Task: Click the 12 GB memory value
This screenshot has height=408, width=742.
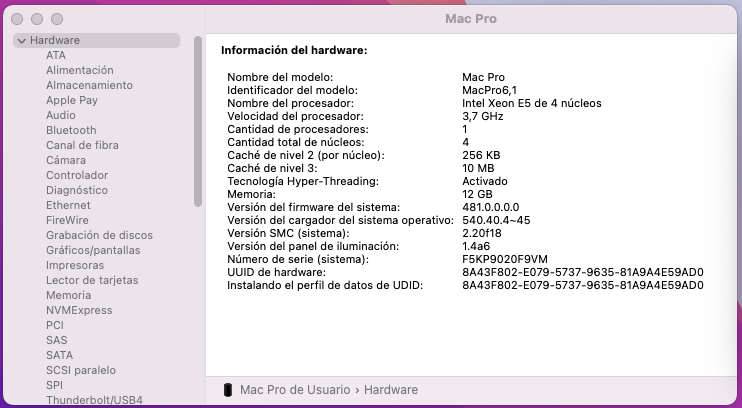Action: coord(477,194)
